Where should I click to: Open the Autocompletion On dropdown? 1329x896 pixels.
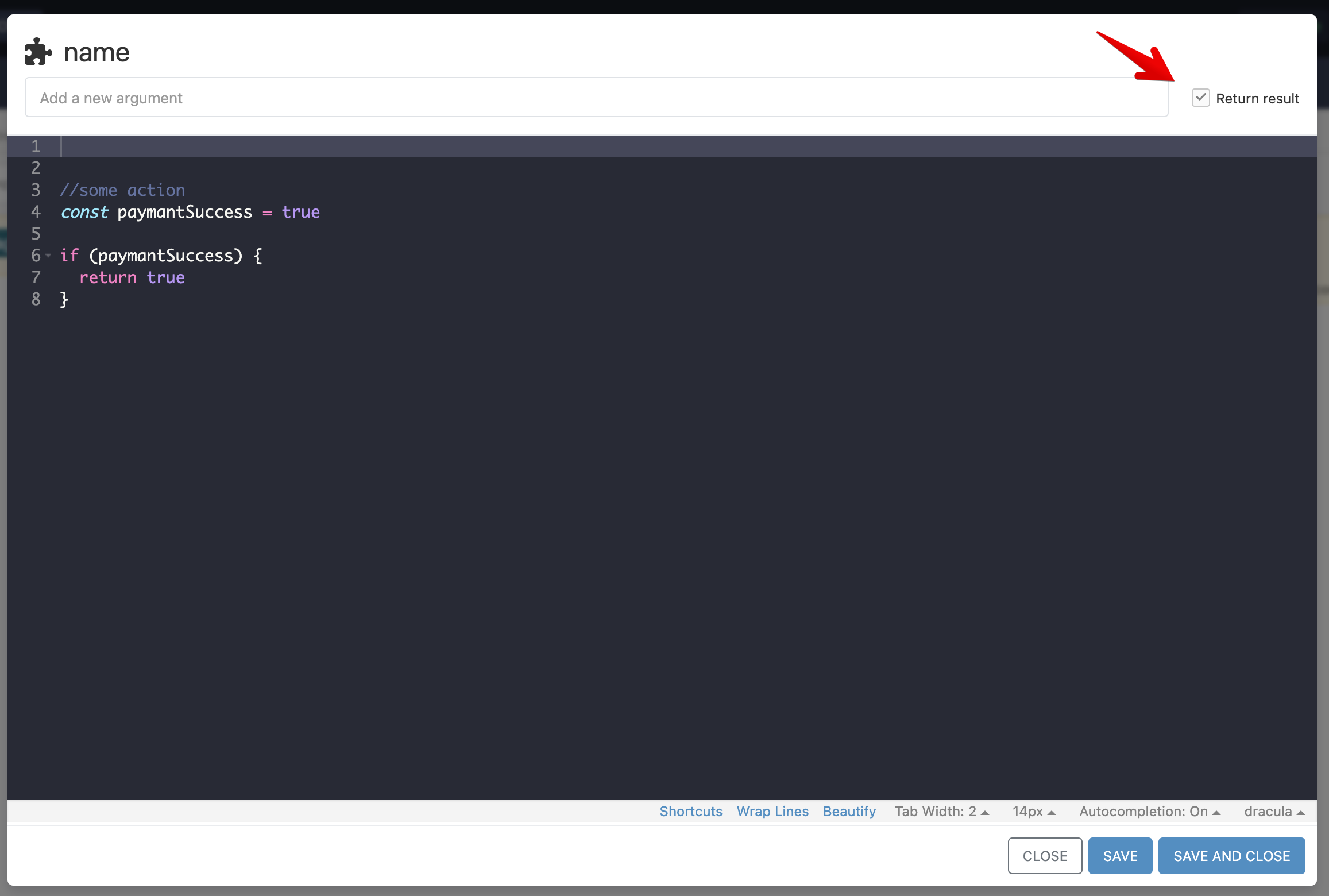(1149, 812)
